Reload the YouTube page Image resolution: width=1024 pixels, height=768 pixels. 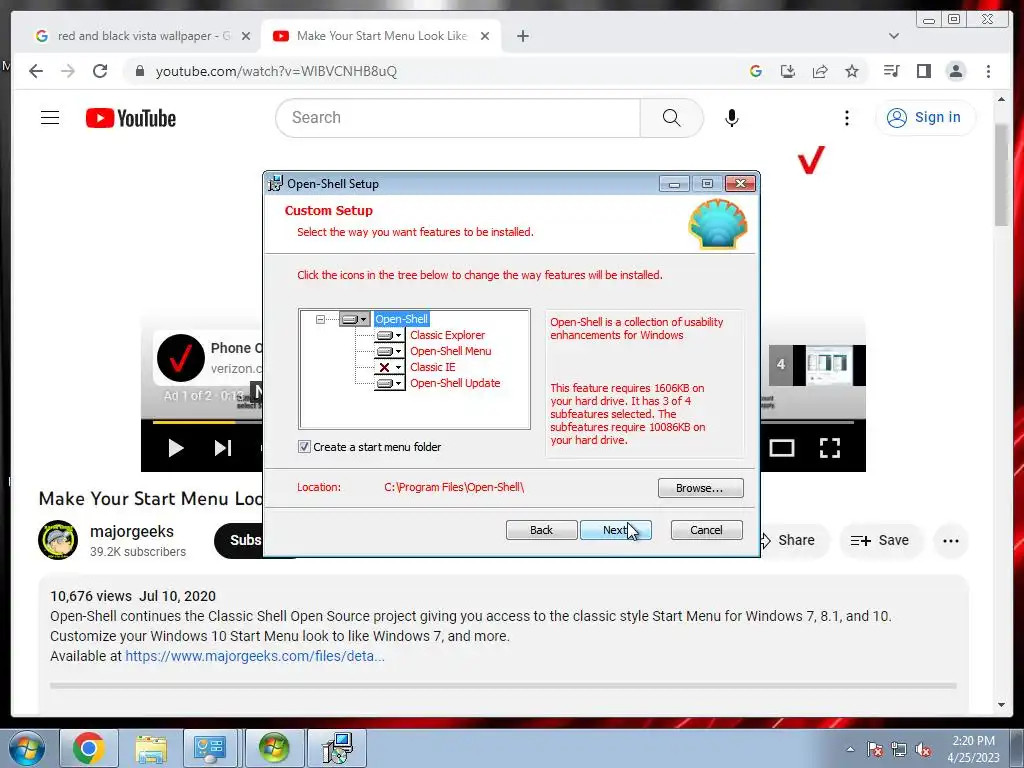point(100,71)
